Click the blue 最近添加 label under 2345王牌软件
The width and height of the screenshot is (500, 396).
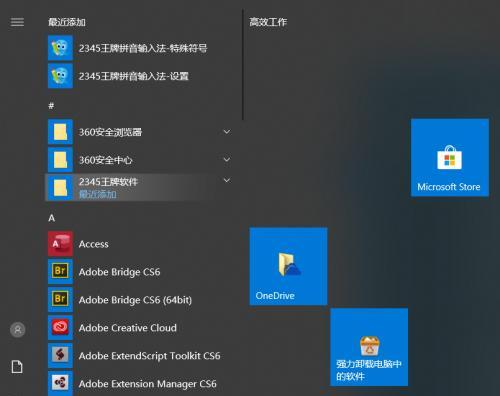pos(98,194)
